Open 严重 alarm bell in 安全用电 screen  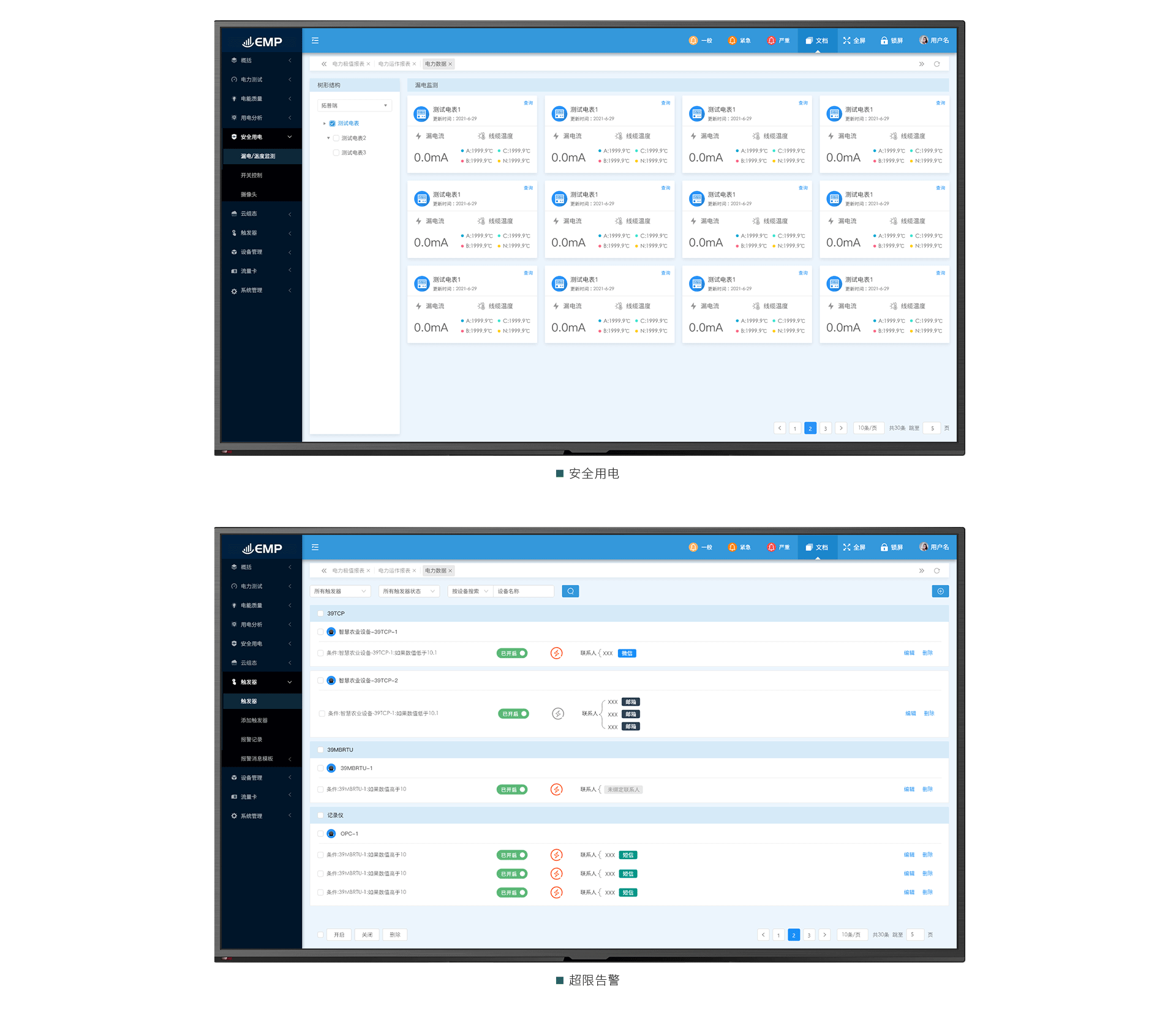(x=771, y=40)
